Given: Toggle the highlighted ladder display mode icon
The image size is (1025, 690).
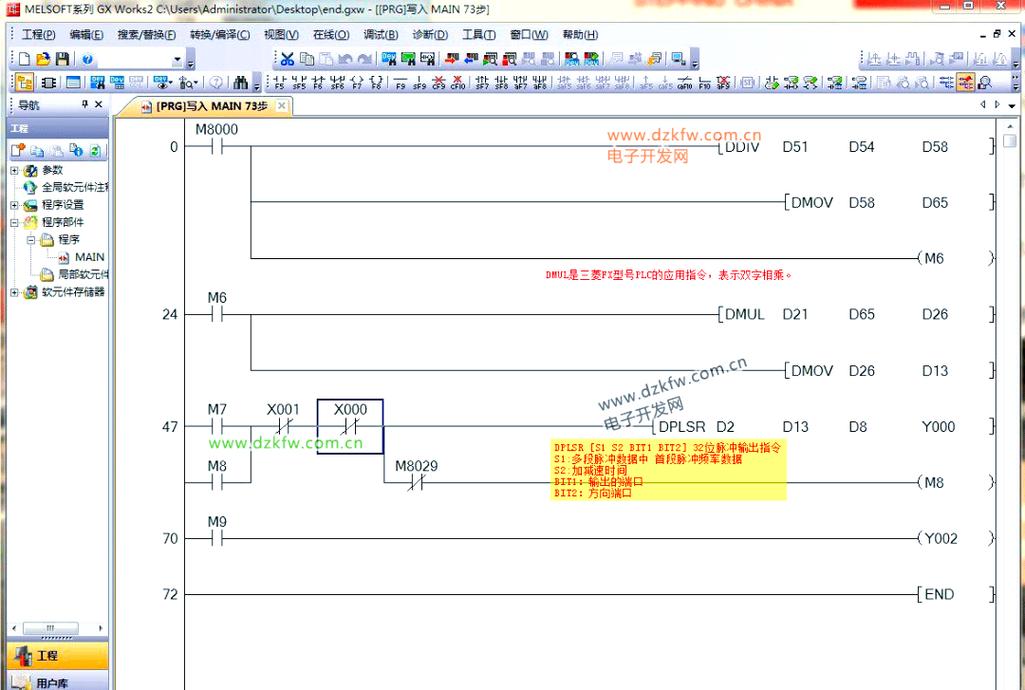Looking at the screenshot, I should (966, 82).
